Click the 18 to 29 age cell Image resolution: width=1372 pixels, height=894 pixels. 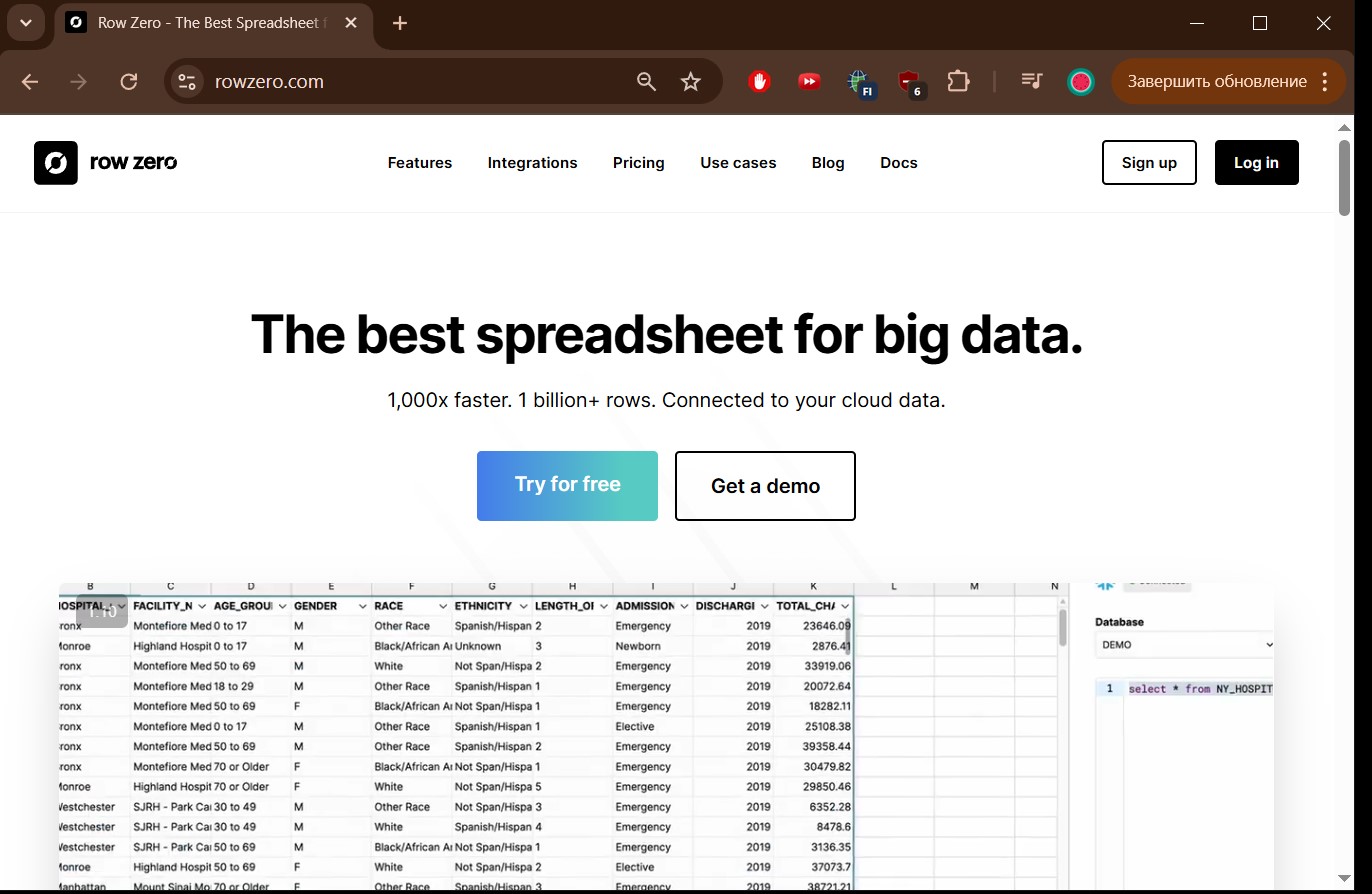[251, 686]
